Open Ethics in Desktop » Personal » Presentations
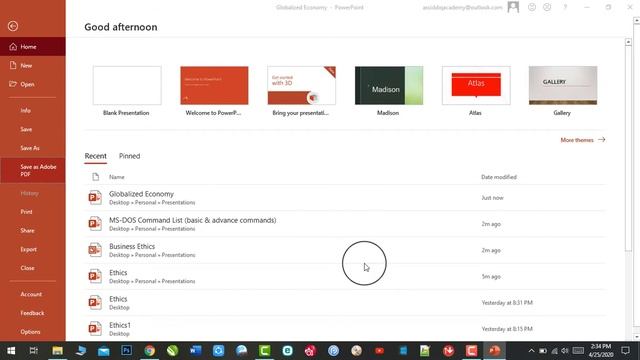The height and width of the screenshot is (360, 640). (345, 276)
